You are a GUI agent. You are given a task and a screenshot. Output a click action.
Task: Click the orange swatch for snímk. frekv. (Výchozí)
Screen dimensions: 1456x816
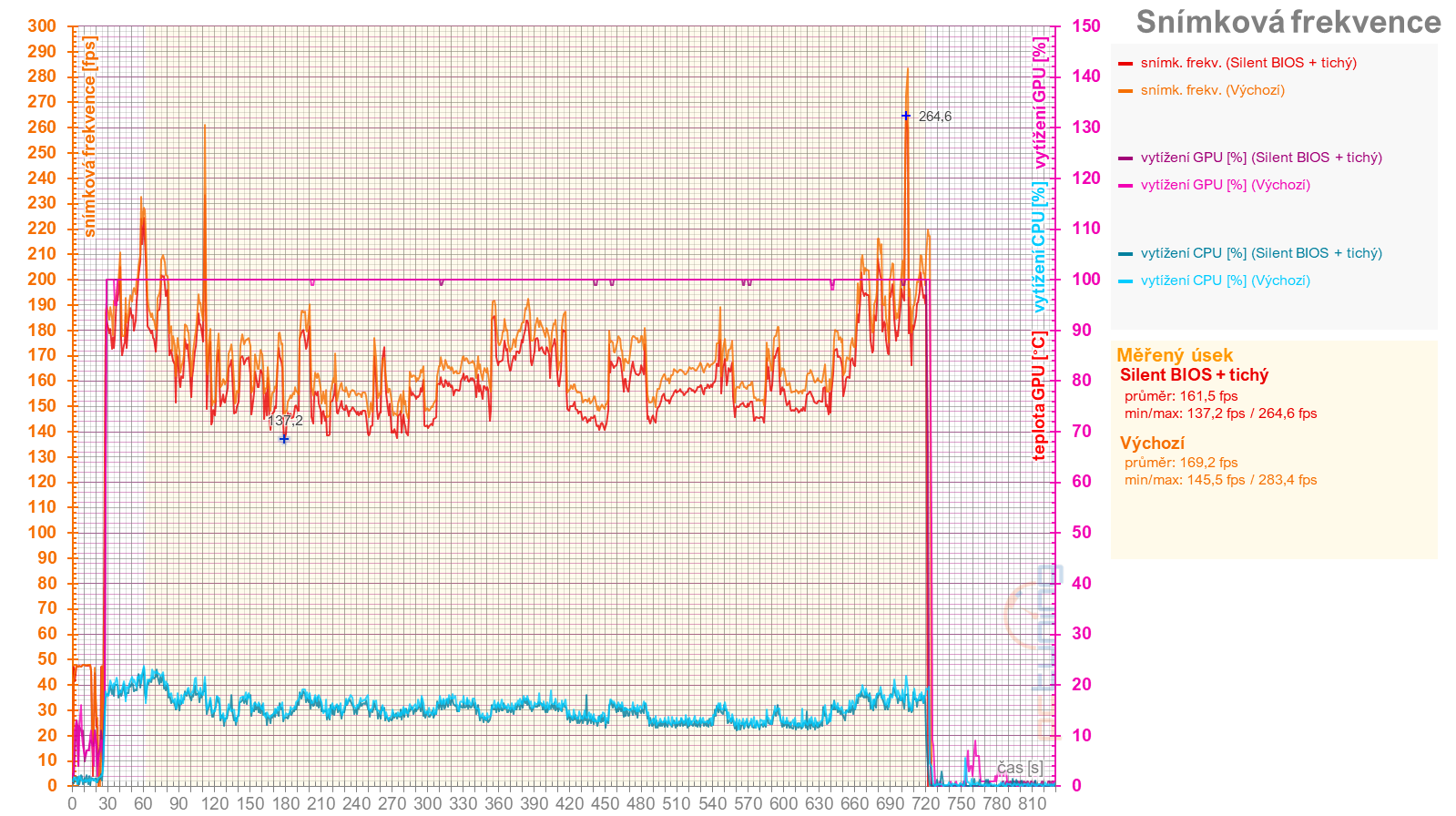point(1125,91)
